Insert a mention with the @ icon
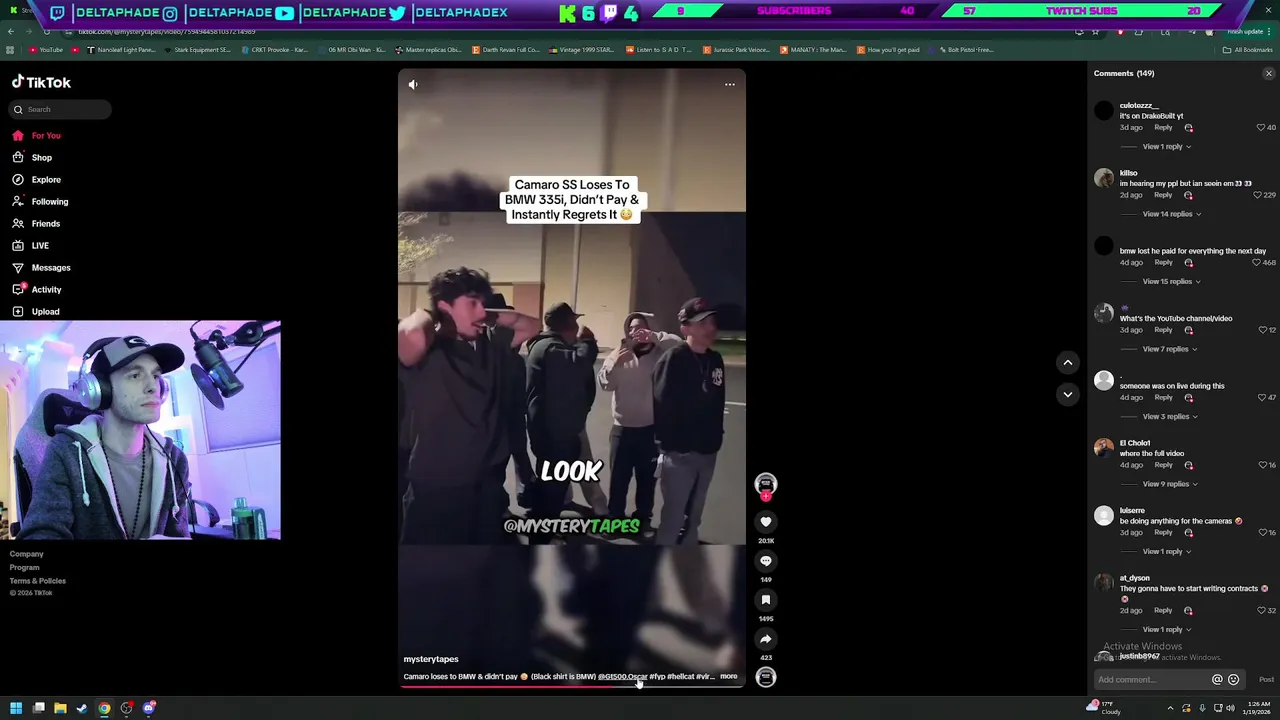This screenshot has height=720, width=1280. (1217, 680)
